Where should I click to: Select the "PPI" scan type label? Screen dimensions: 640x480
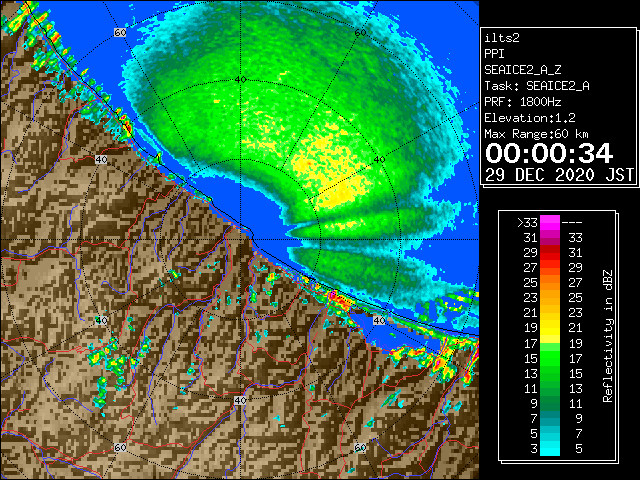click(x=494, y=54)
